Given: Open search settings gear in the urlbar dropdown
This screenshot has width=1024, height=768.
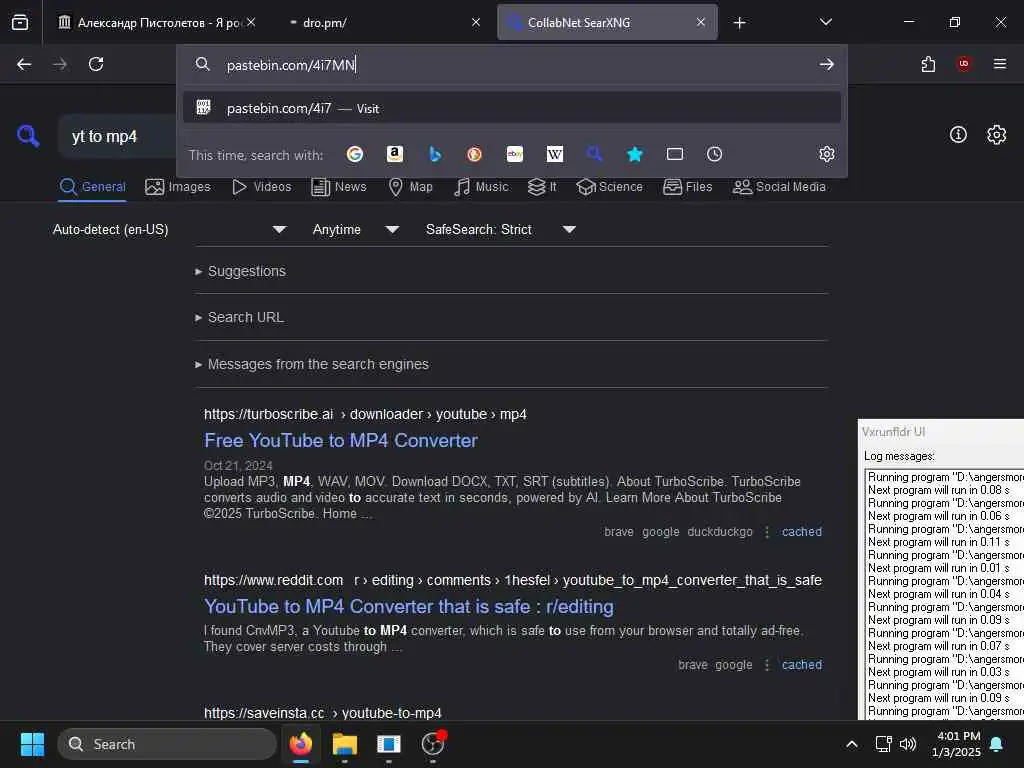Looking at the screenshot, I should [827, 154].
